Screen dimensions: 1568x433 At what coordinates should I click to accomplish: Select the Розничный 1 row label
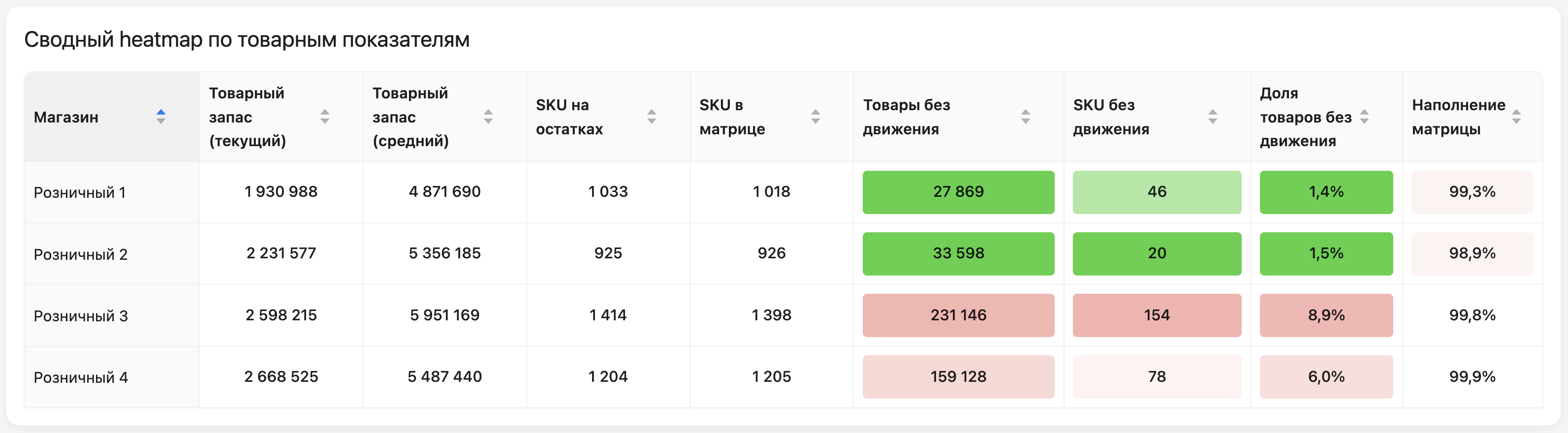tap(80, 192)
